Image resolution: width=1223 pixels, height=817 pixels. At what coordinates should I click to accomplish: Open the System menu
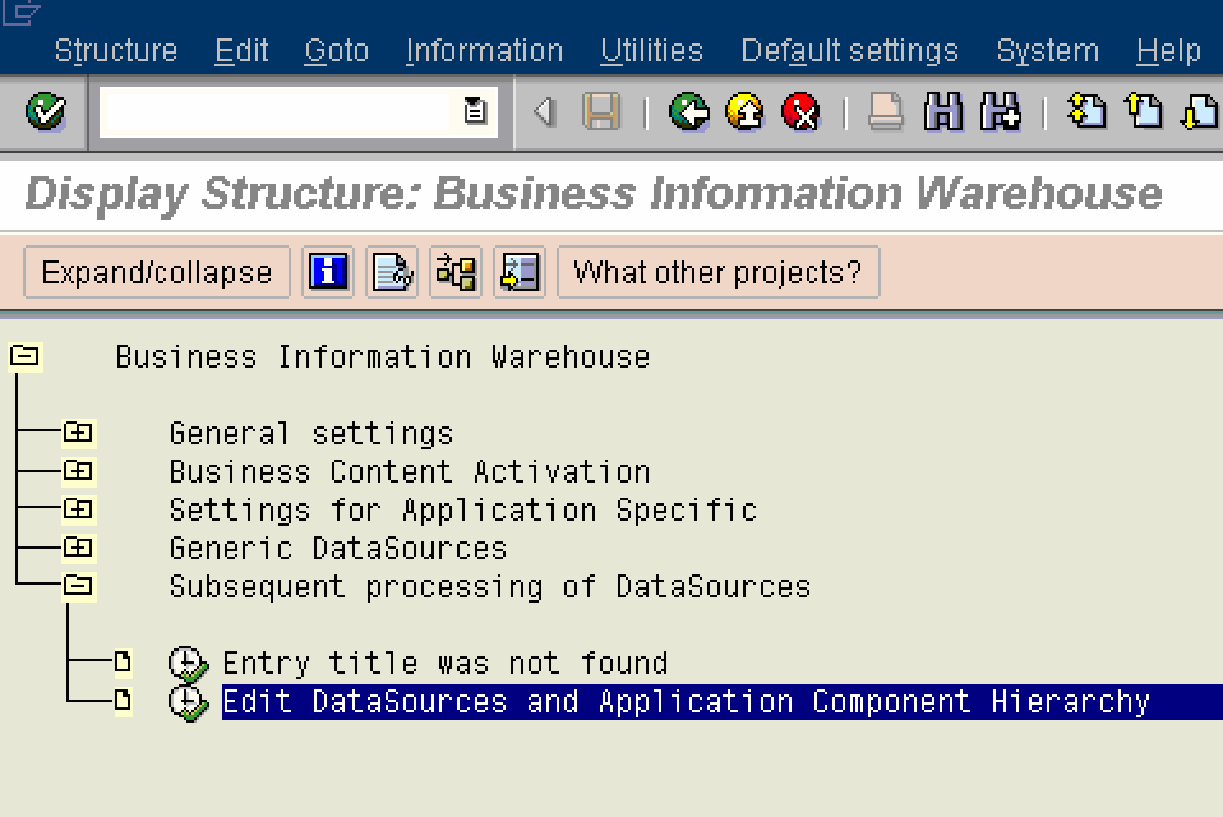(x=1047, y=50)
